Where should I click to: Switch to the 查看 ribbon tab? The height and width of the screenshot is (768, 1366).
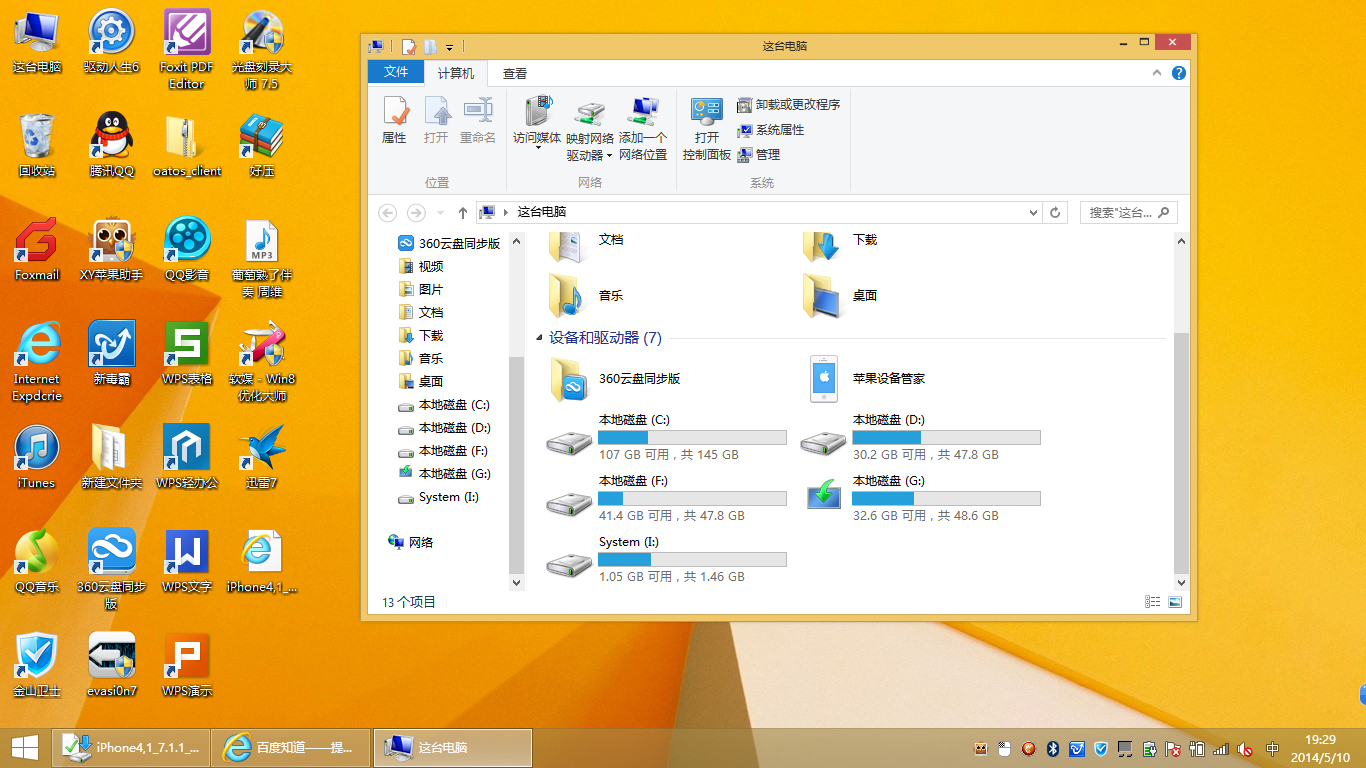[x=515, y=74]
